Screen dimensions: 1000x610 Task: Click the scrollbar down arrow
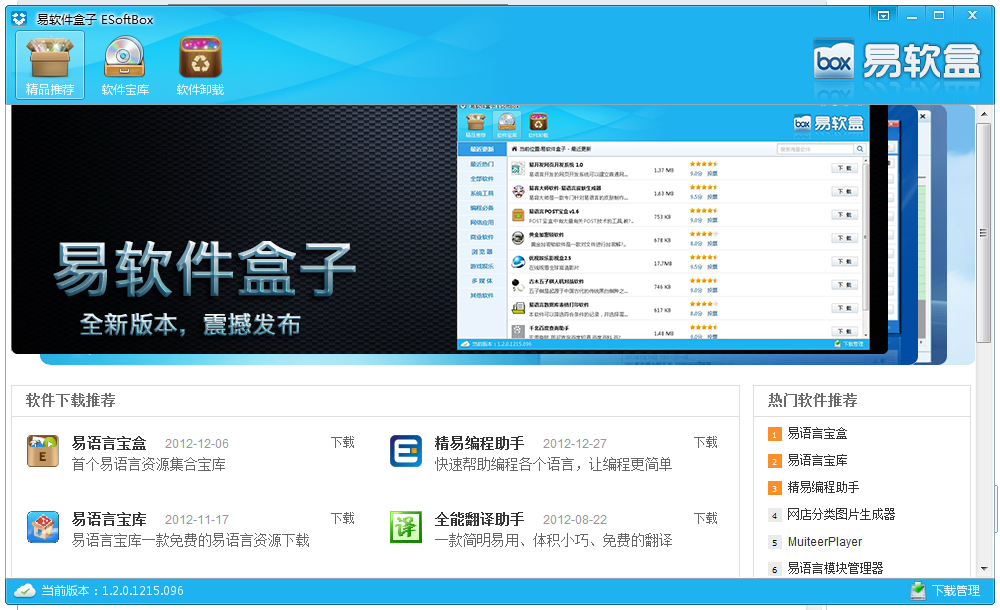click(984, 569)
